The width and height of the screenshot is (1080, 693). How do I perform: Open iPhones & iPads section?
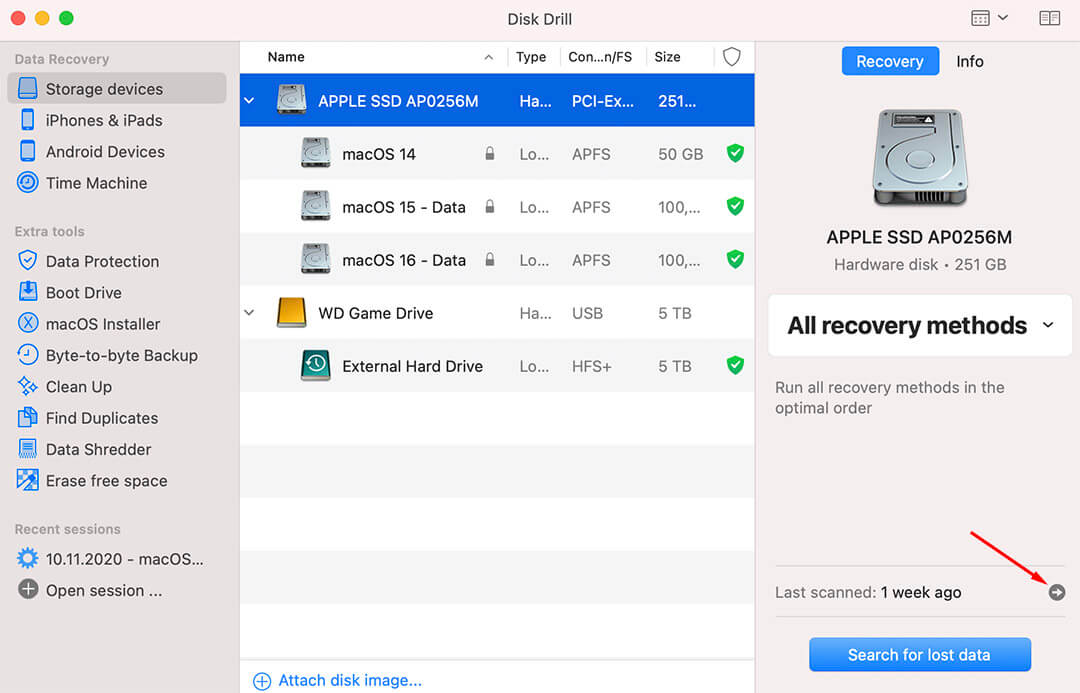tap(103, 121)
